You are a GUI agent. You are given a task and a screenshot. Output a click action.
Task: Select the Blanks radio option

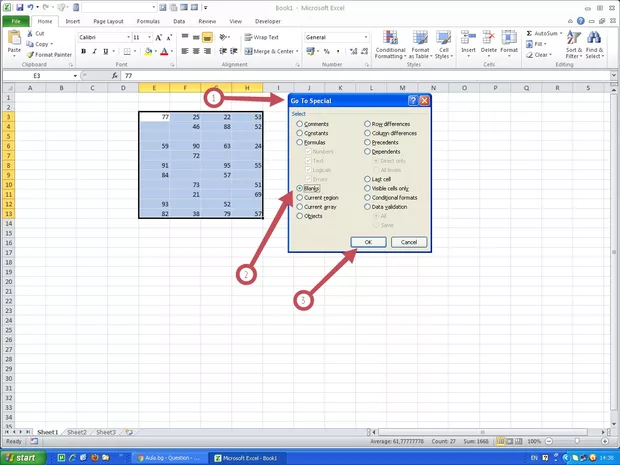point(299,188)
